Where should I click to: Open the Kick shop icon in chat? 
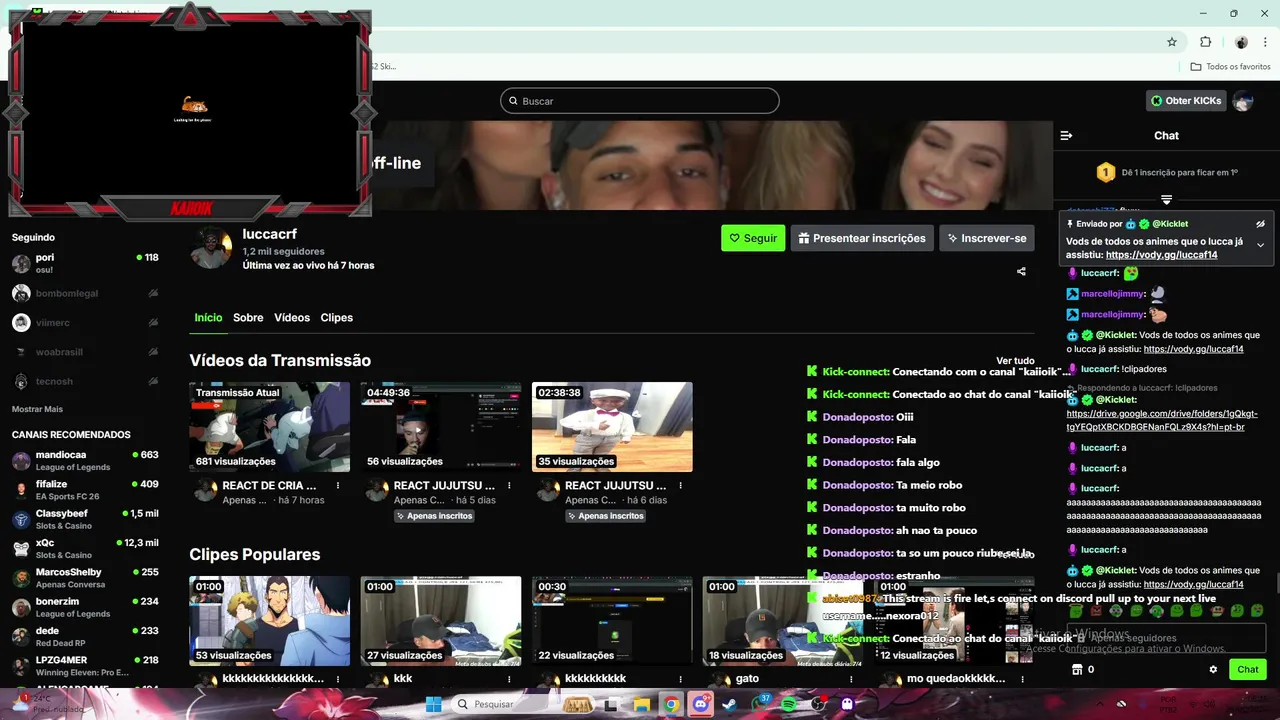tap(1077, 670)
